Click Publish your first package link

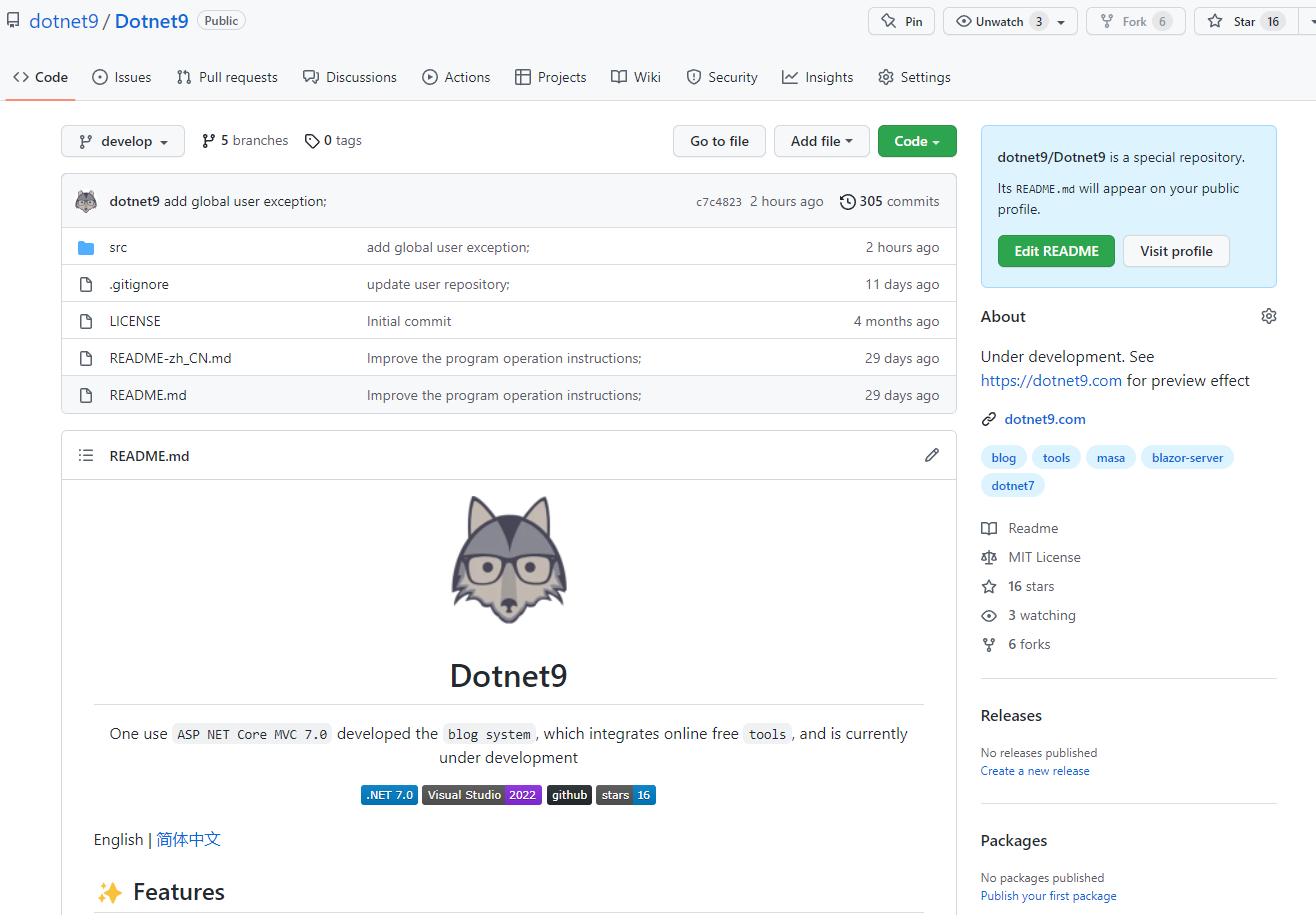(x=1049, y=896)
